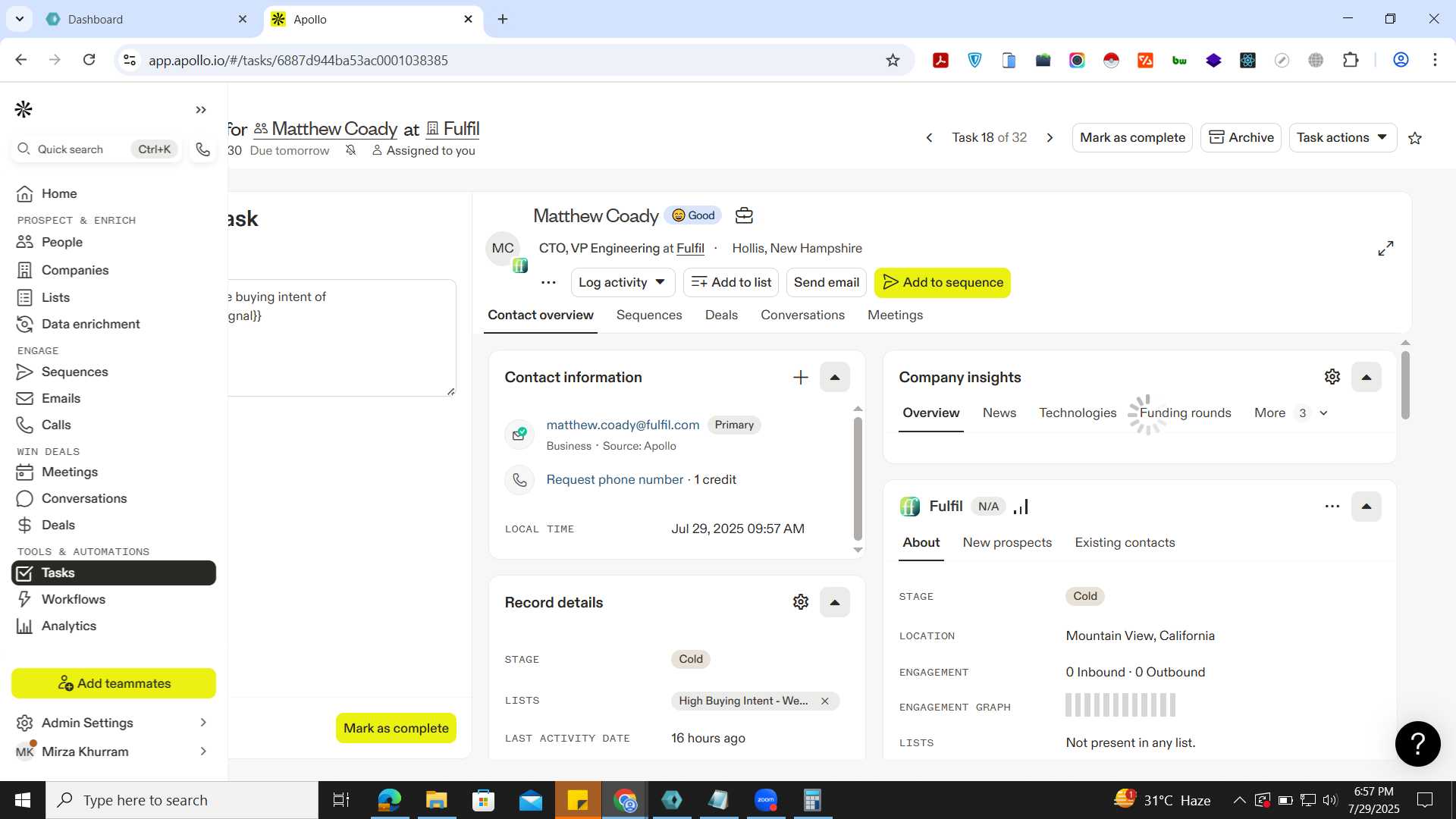Collapse the Record details section
1456x819 pixels.
835,603
